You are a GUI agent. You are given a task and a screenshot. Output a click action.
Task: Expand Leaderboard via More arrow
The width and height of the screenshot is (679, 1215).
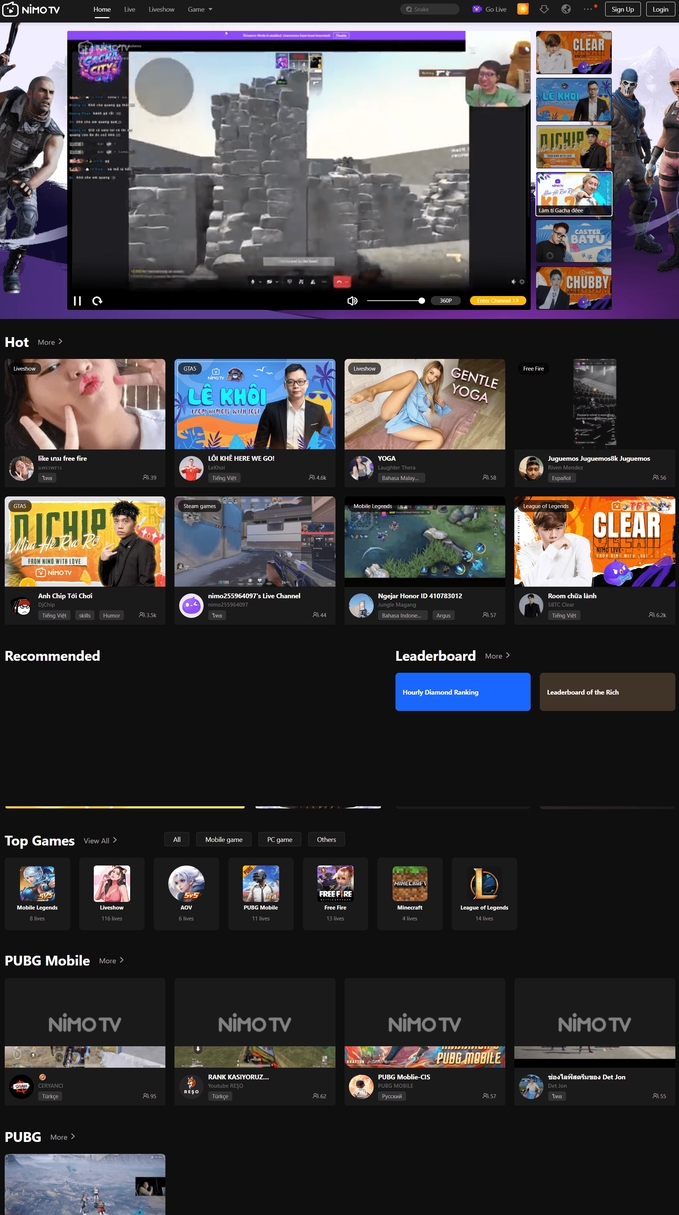coord(498,656)
